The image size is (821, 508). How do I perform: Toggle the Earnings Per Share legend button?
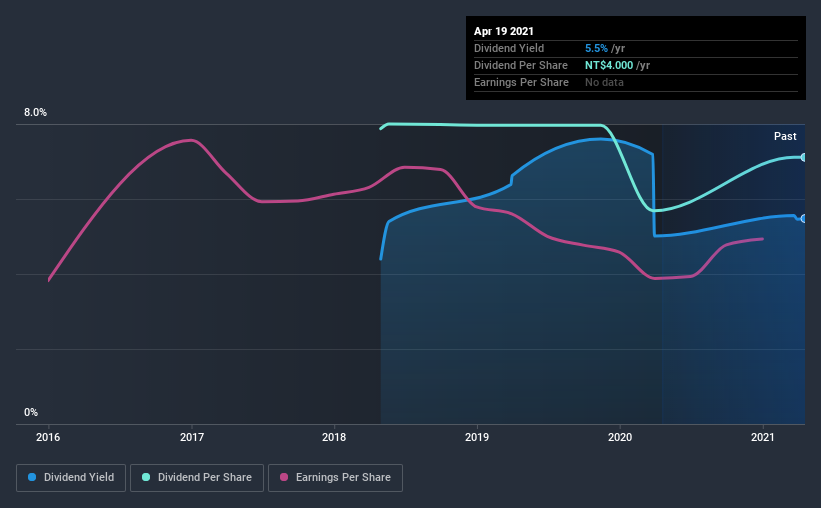(336, 478)
